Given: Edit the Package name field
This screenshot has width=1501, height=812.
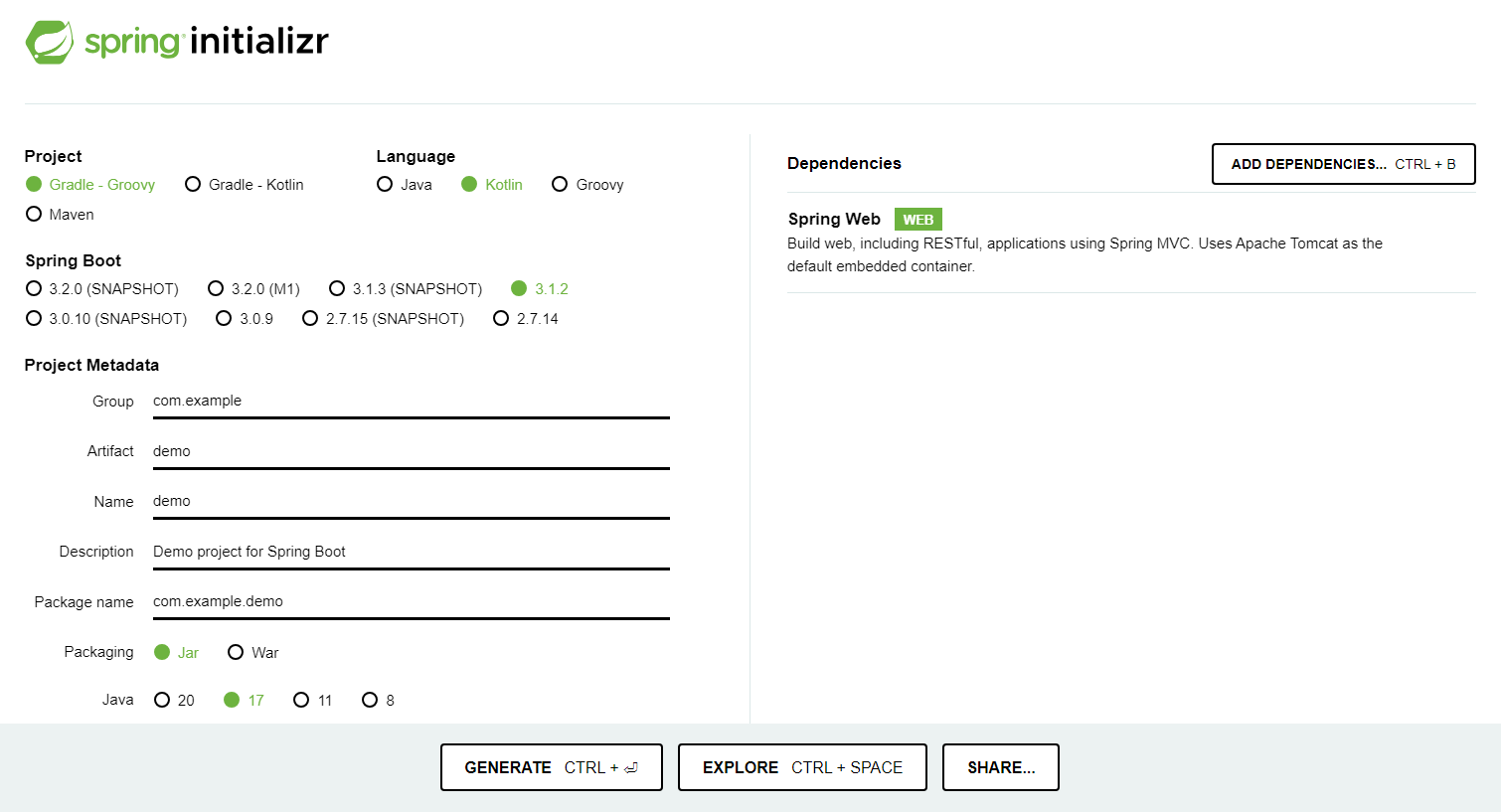Looking at the screenshot, I should tap(412, 602).
